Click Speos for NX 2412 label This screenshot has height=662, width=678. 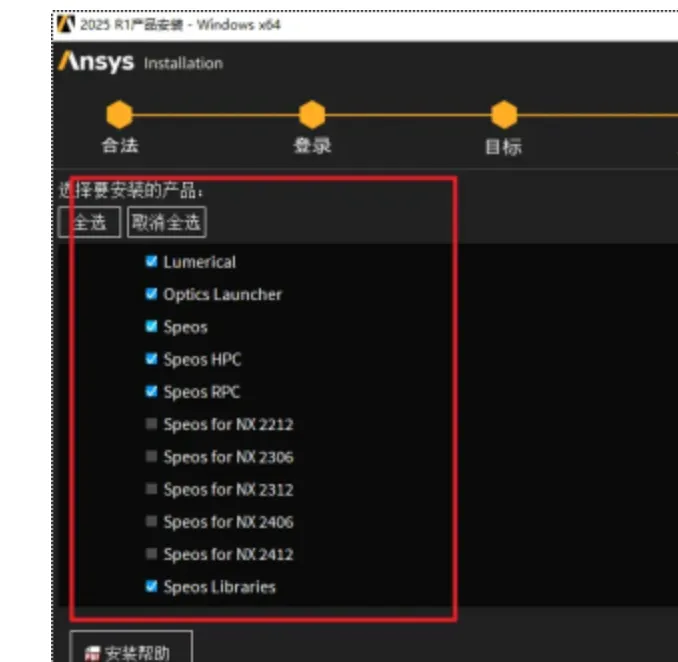pos(228,555)
